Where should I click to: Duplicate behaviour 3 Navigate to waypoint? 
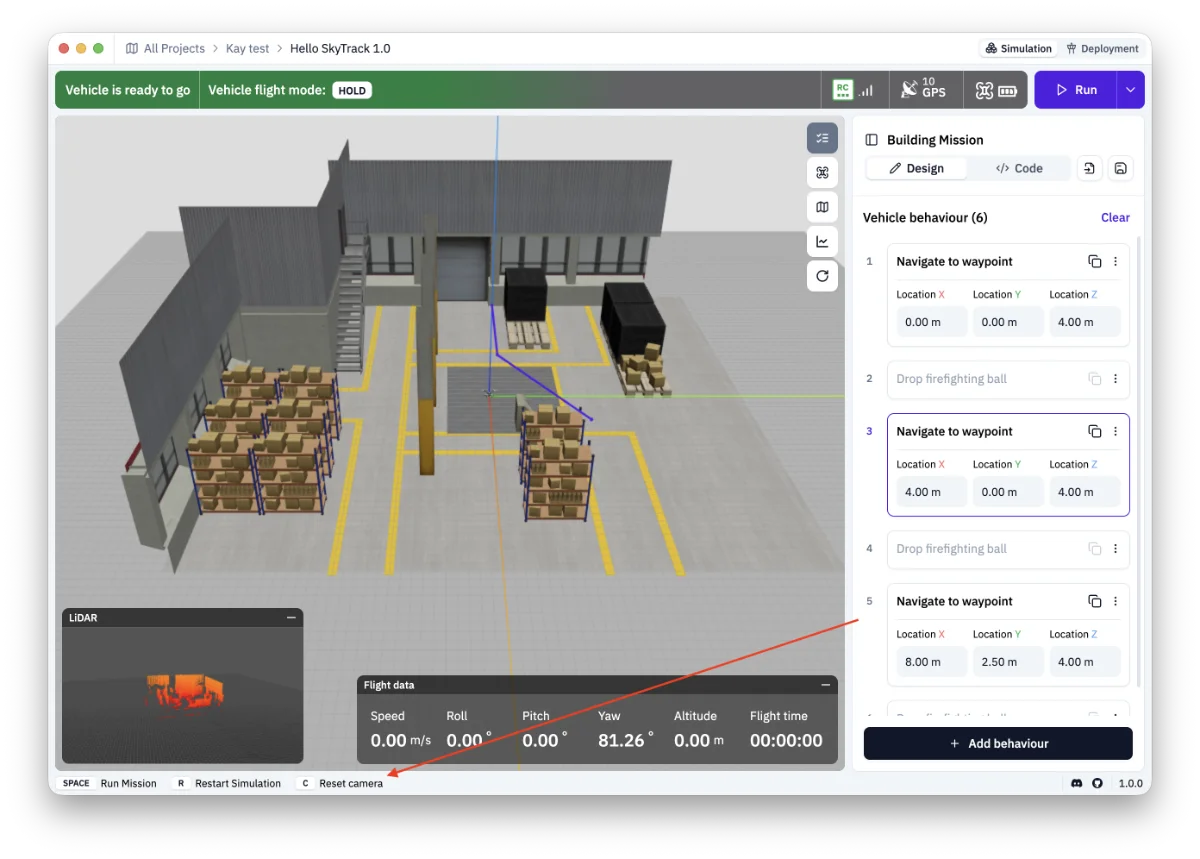pyautogui.click(x=1094, y=432)
